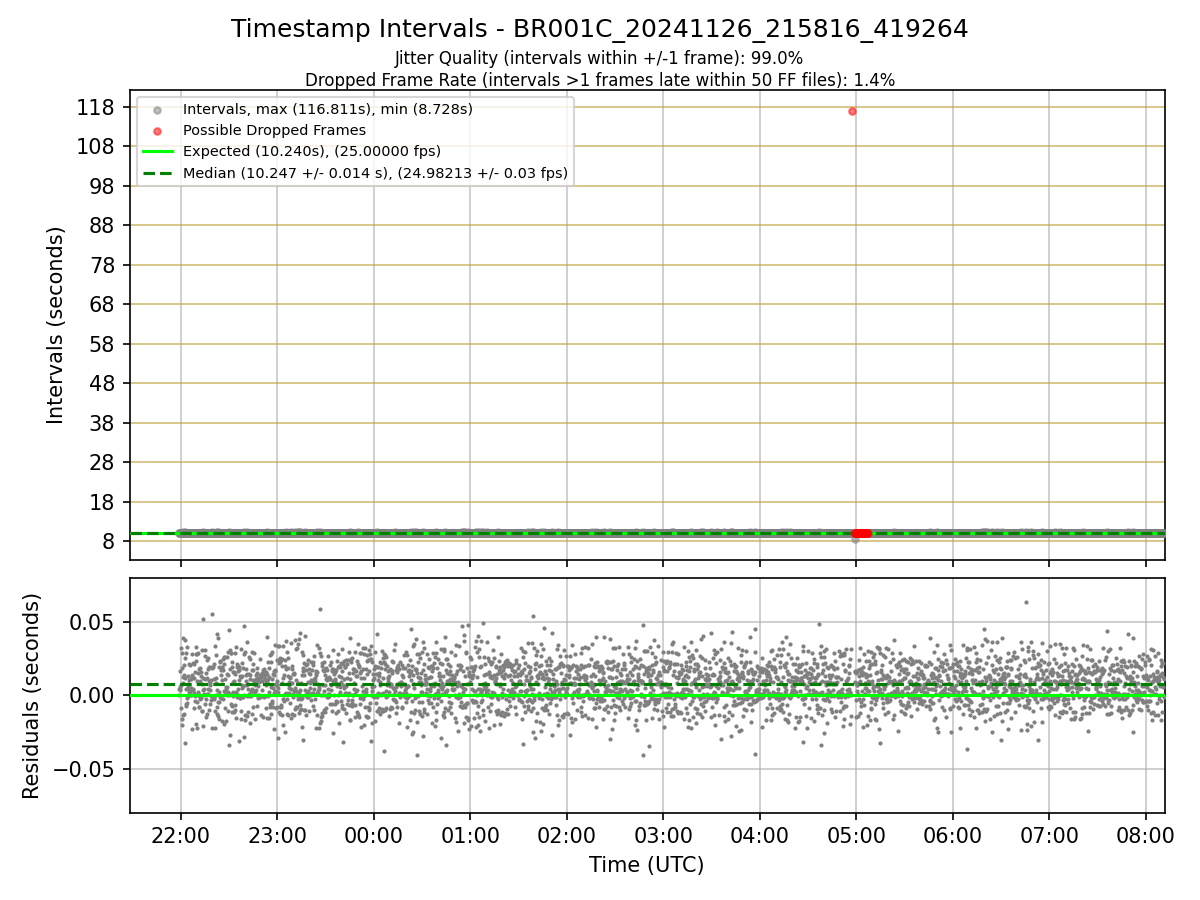Click the 58 y-axis tick label
Image resolution: width=1200 pixels, height=900 pixels.
103,344
